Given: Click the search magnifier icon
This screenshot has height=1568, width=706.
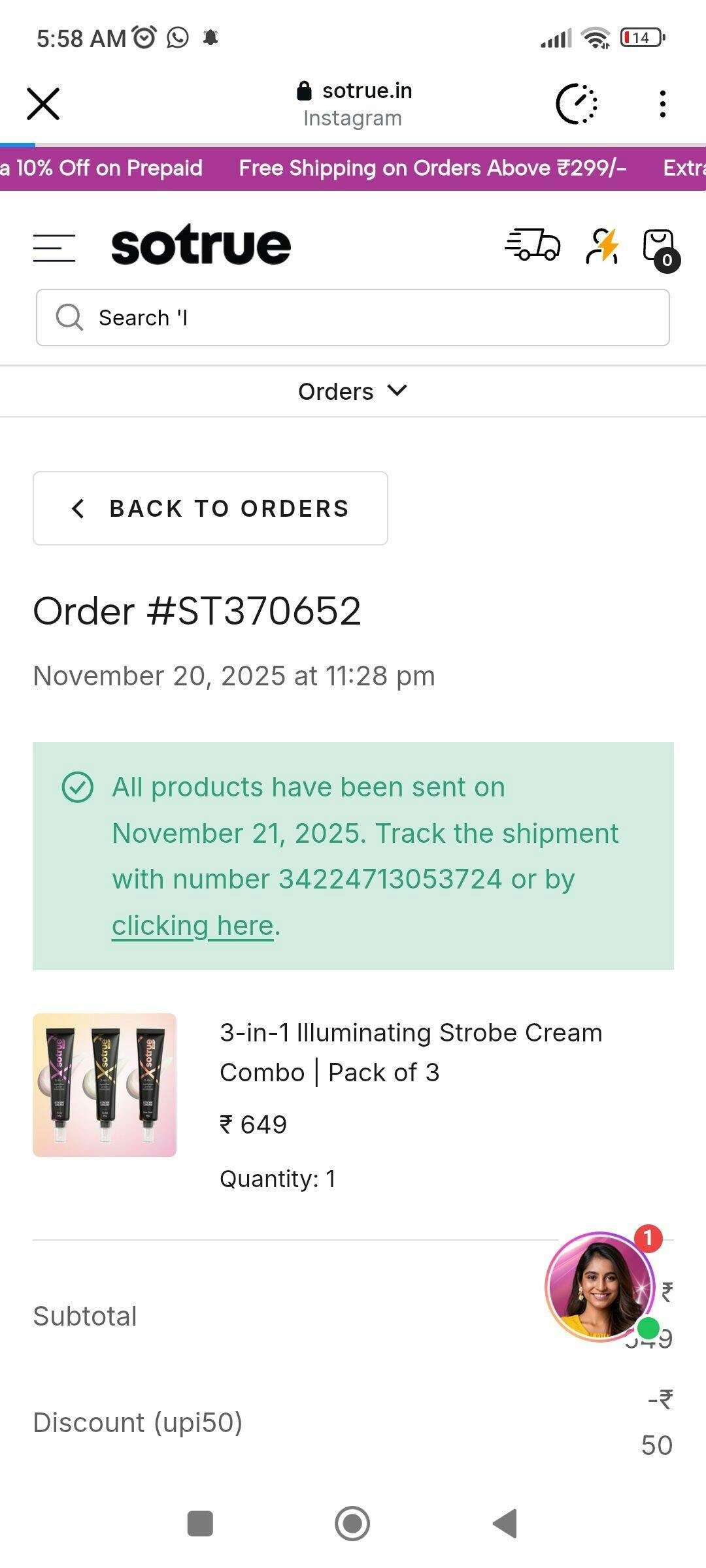Looking at the screenshot, I should 69,318.
